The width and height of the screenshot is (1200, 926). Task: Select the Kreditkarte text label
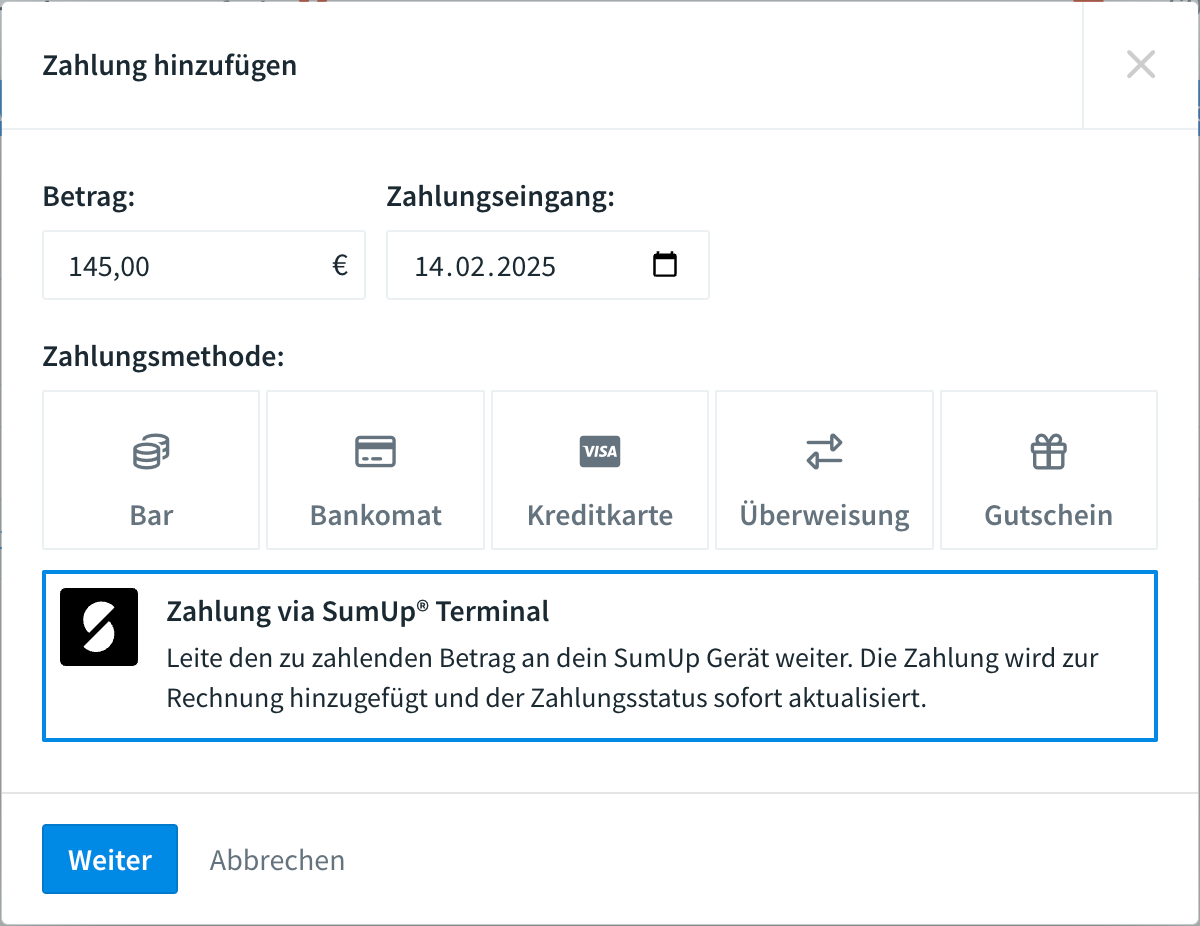(600, 516)
